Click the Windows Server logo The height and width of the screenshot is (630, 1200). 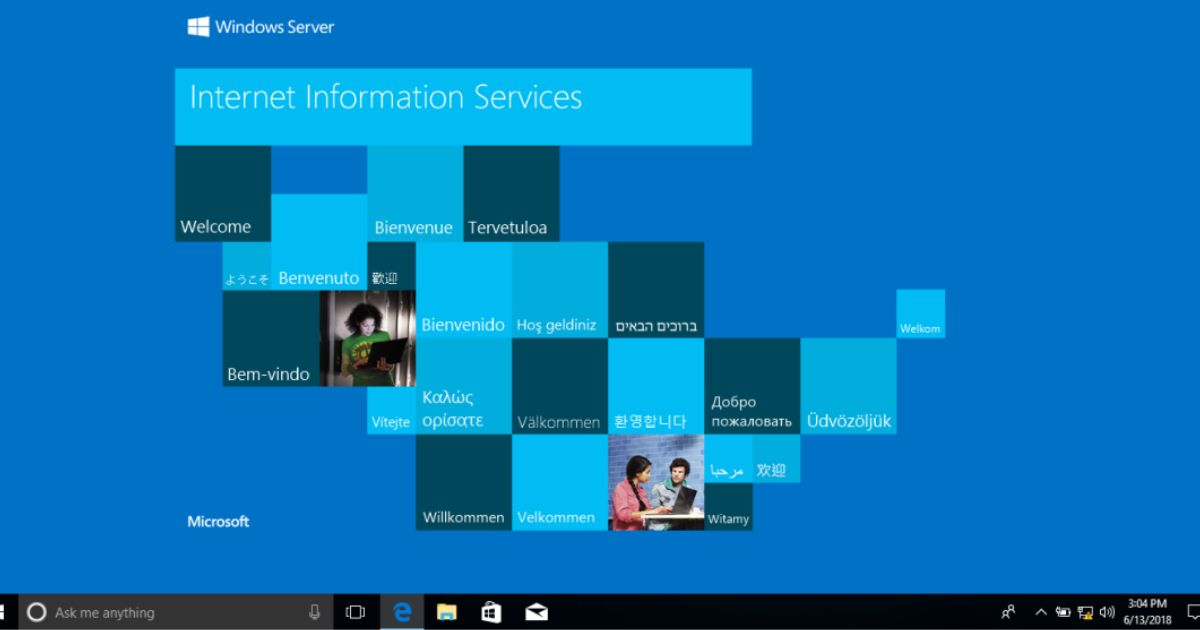pos(261,27)
